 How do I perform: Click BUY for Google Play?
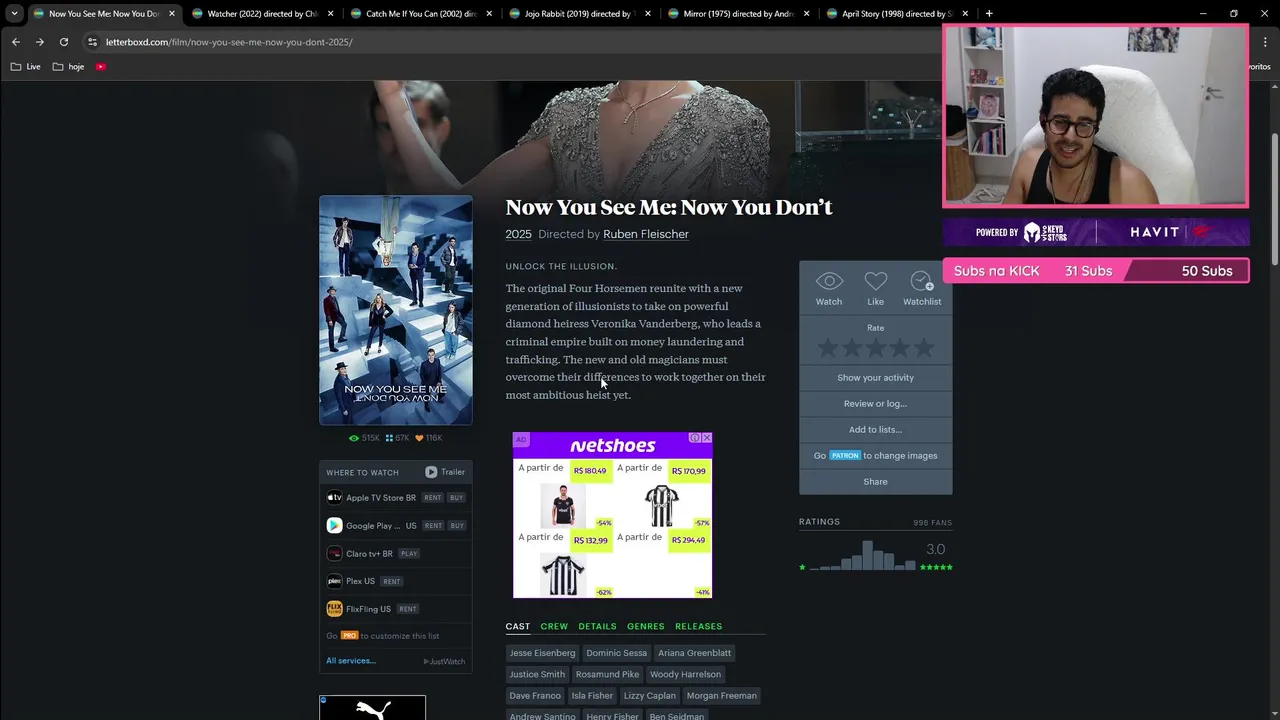[x=457, y=525]
